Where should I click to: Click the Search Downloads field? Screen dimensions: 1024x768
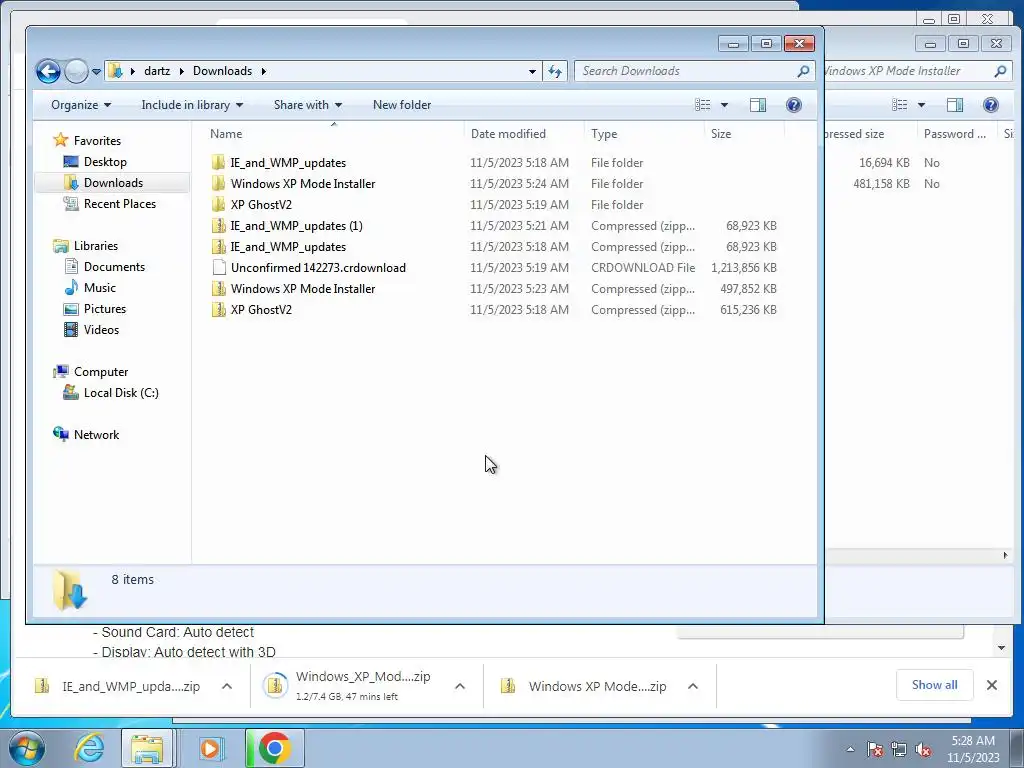[x=694, y=71]
